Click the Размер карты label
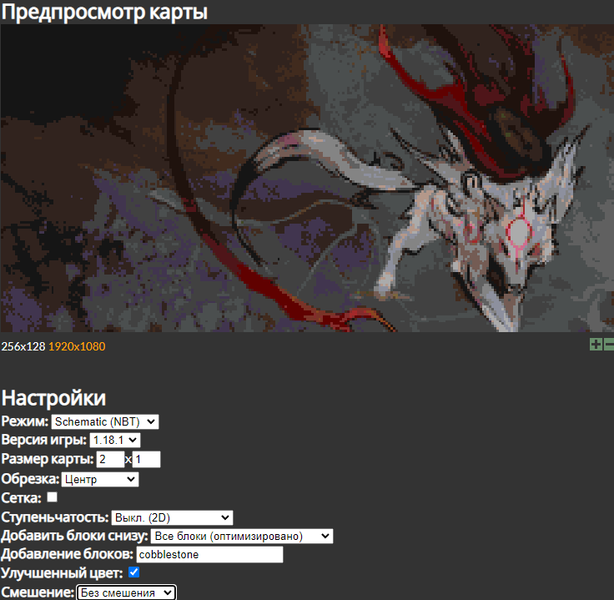Image resolution: width=614 pixels, height=600 pixels. [x=47, y=459]
